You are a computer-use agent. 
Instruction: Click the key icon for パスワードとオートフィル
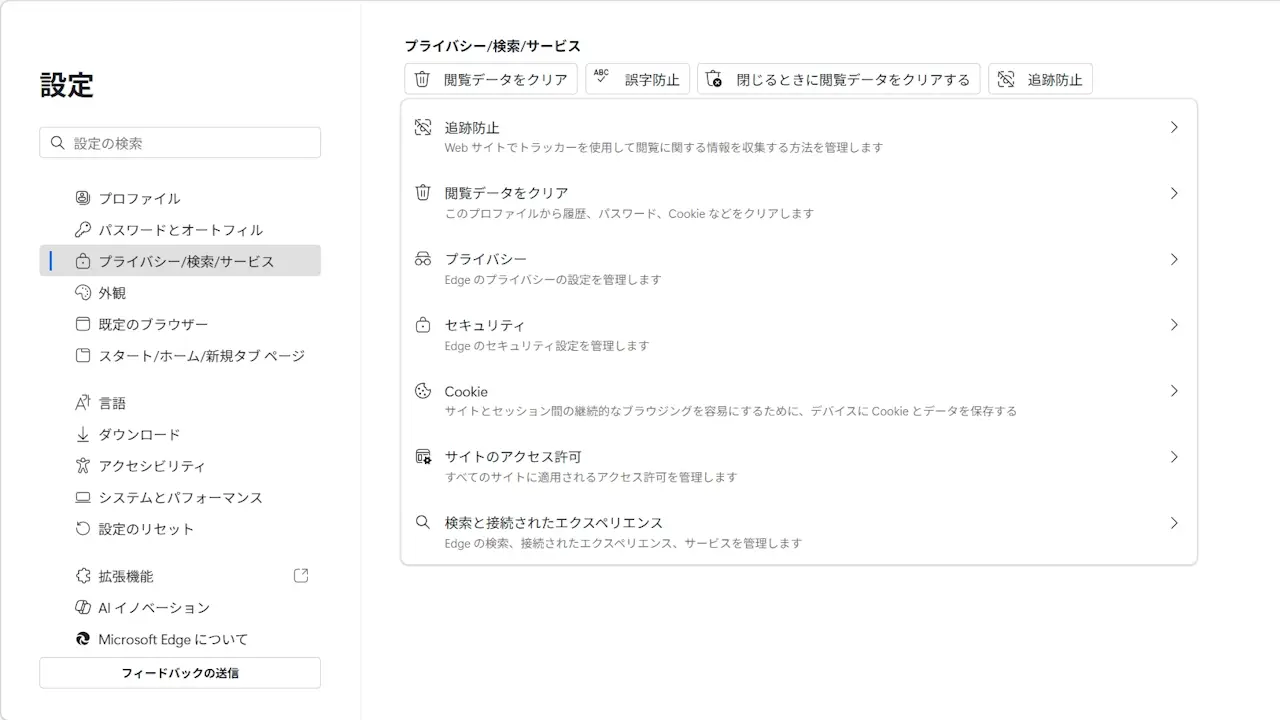(x=83, y=230)
